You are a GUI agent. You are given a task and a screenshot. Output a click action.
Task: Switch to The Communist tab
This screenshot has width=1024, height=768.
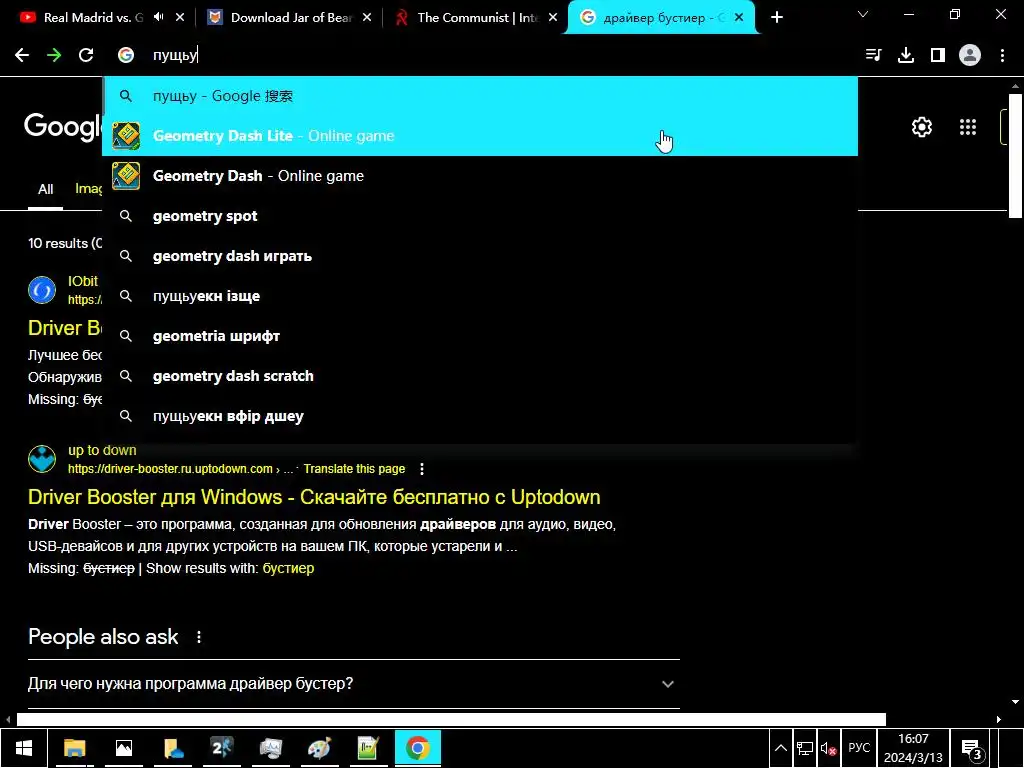click(477, 18)
